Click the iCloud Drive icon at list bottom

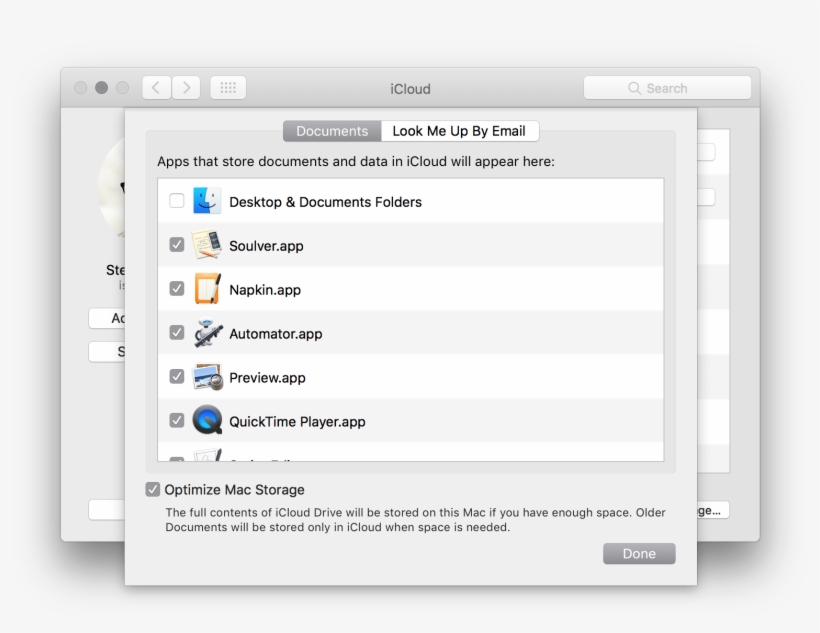tap(209, 457)
